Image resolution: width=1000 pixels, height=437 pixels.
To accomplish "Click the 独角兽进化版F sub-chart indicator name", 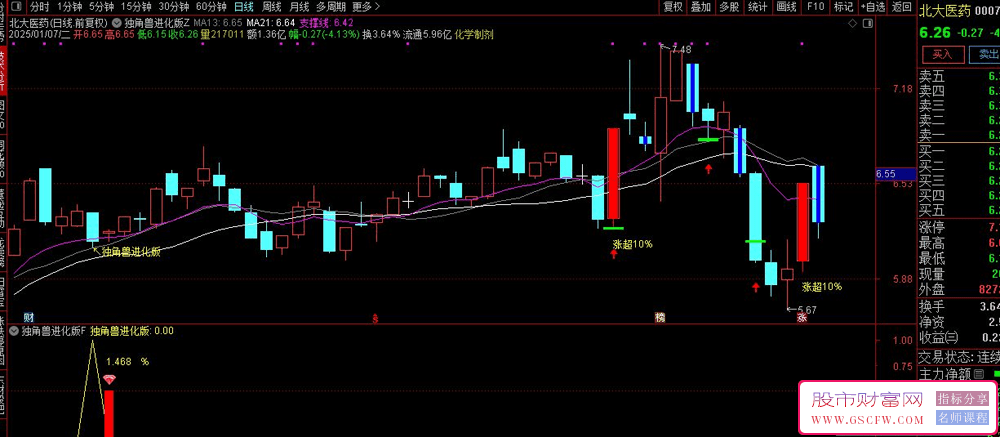I will click(53, 331).
